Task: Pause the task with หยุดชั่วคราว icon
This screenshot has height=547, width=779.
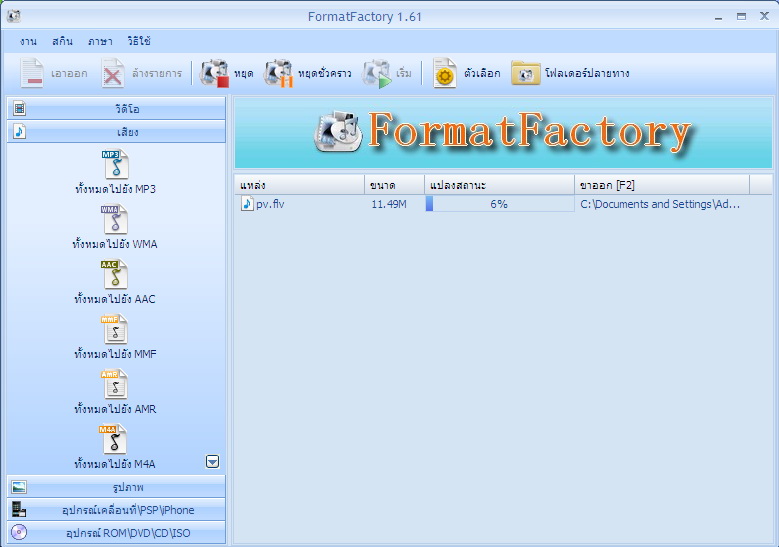Action: [278, 74]
